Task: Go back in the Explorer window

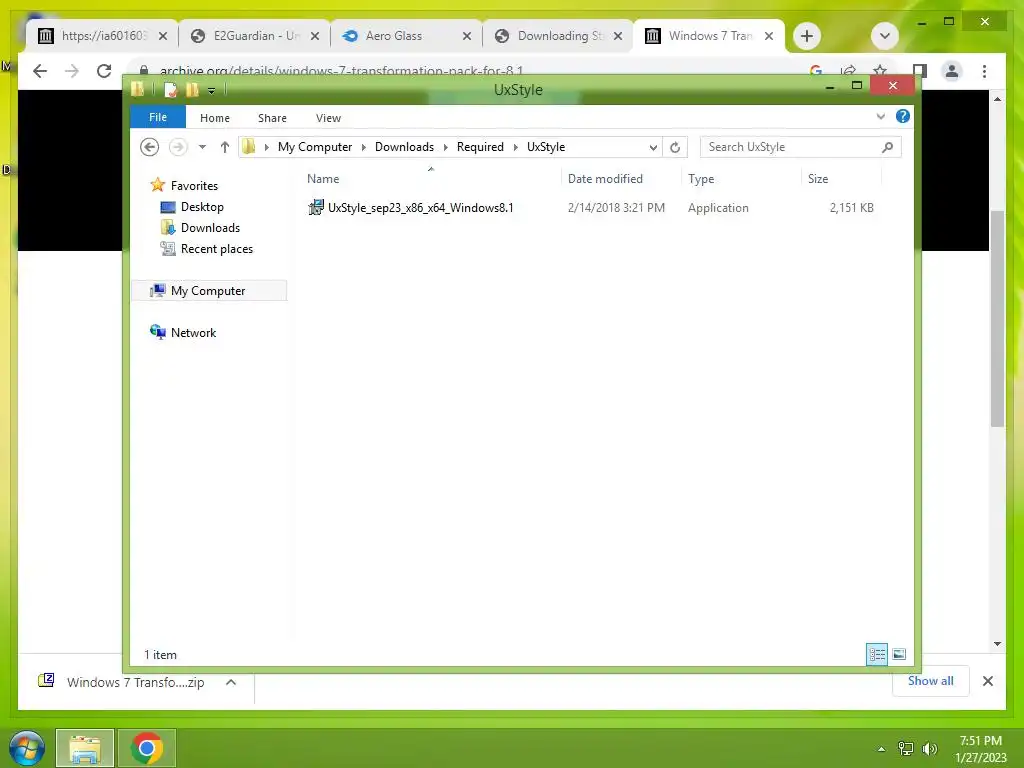Action: coord(150,148)
